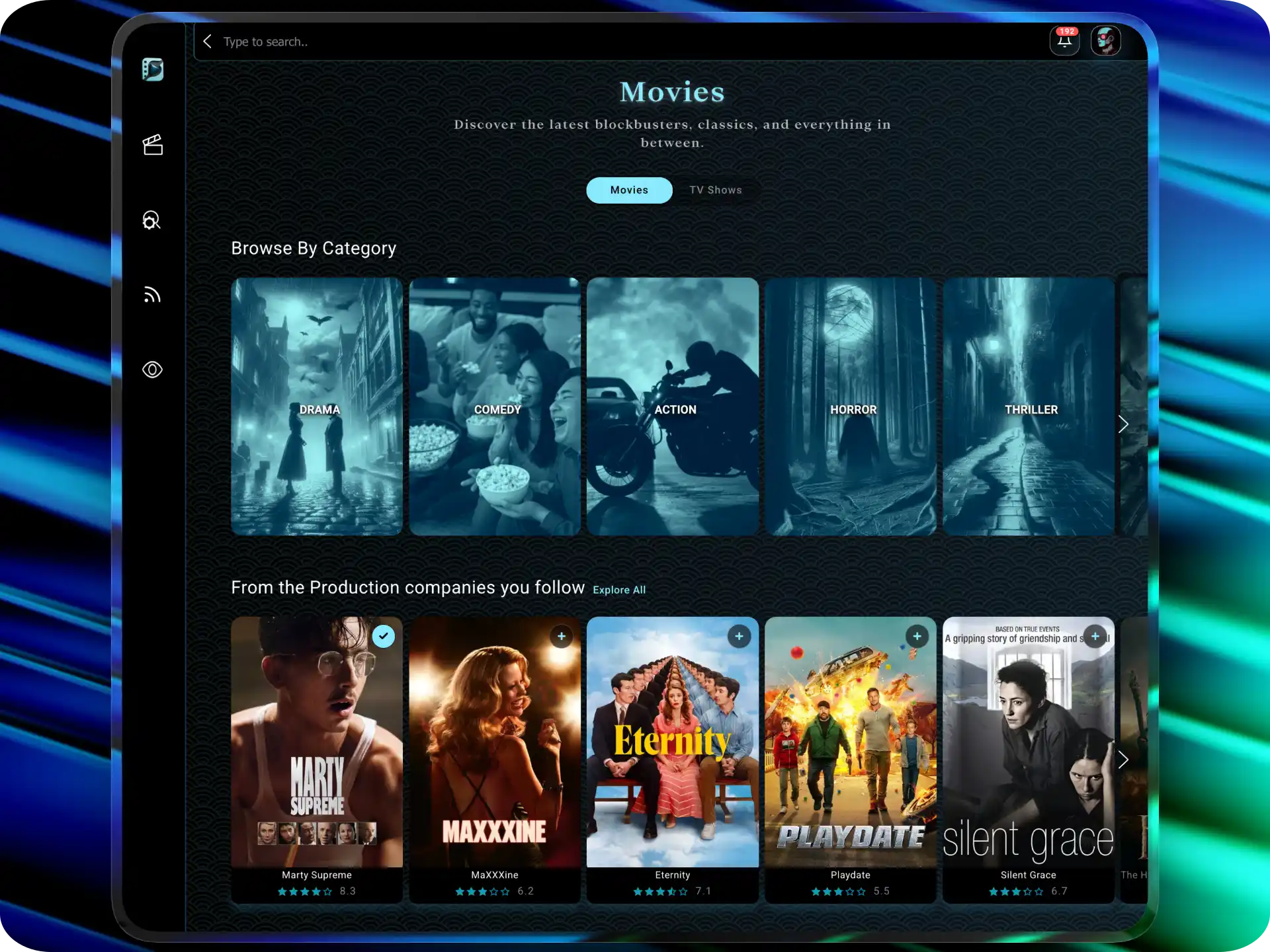Add Eternity using its plus toggle
The image size is (1270, 952).
(739, 636)
